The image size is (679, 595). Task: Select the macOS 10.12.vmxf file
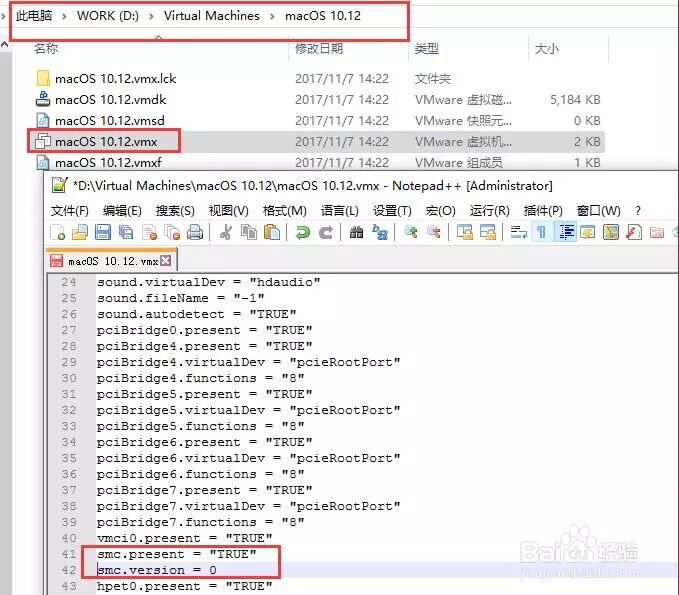click(108, 163)
